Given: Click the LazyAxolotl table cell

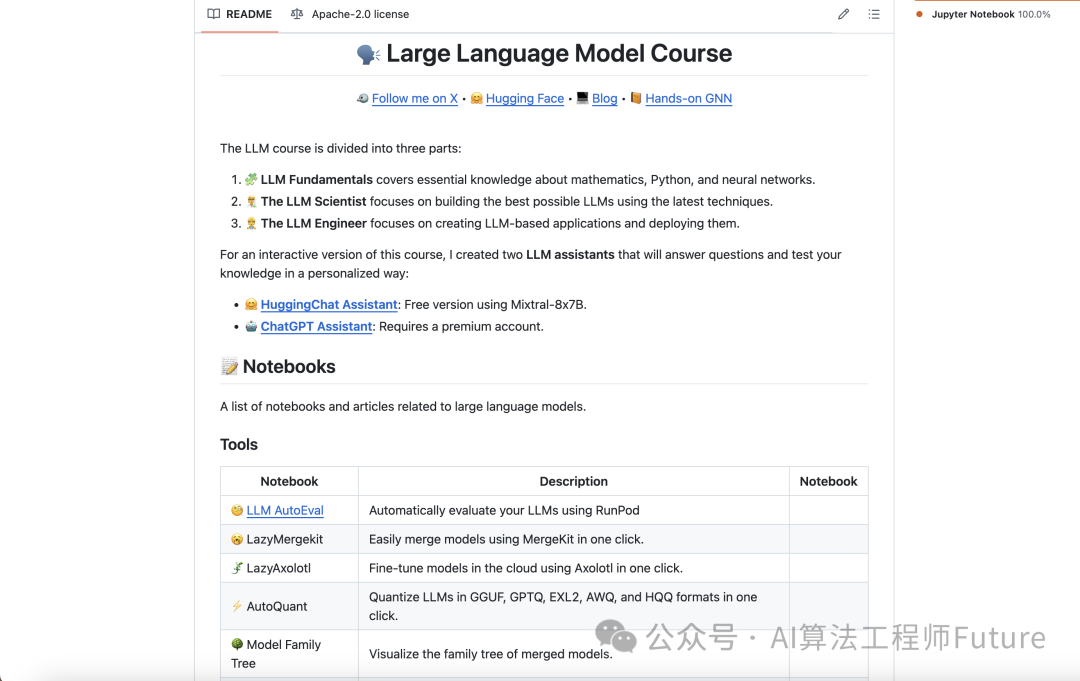Looking at the screenshot, I should click(x=289, y=568).
